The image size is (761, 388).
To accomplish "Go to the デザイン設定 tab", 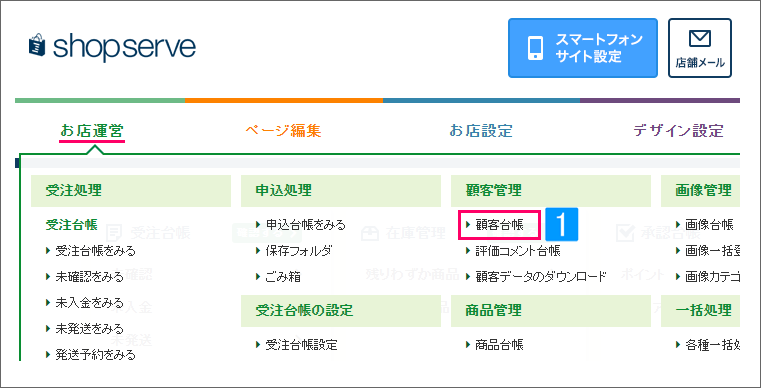I will 678,131.
